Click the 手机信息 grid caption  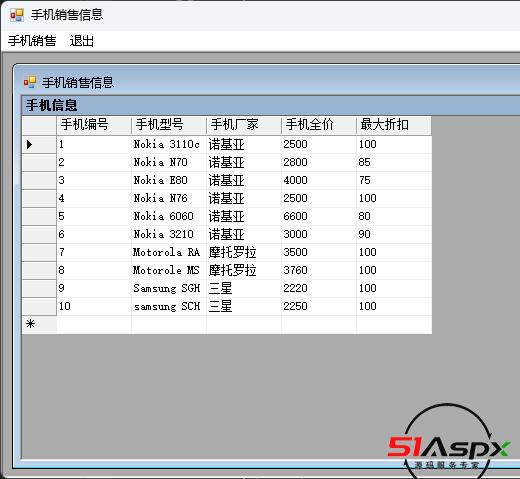click(271, 105)
